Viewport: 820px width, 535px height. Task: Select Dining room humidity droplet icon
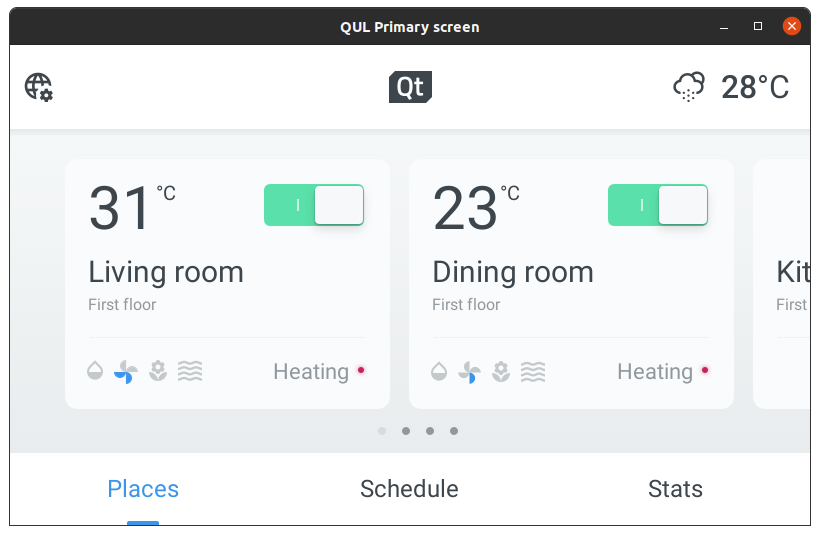[439, 372]
